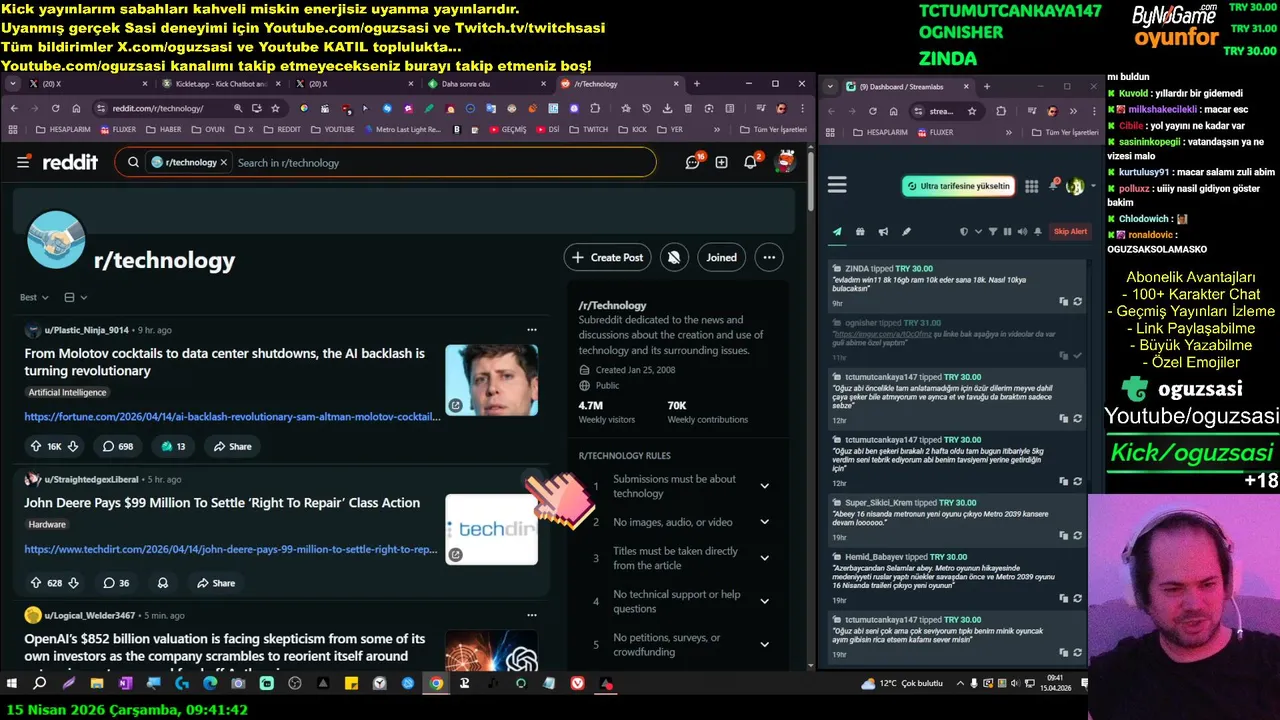Upvote the John Deere post
The image size is (1280, 720).
[36, 583]
